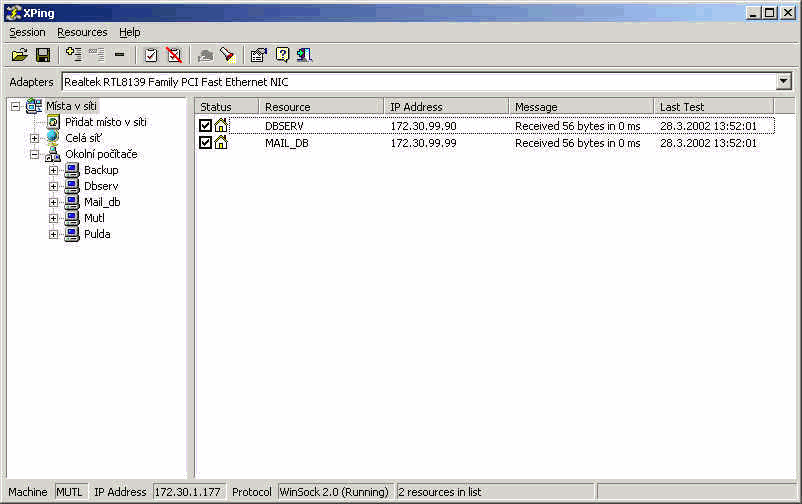The height and width of the screenshot is (504, 802).
Task: Click the Mail_db computer icon in tree
Action: pyautogui.click(x=72, y=202)
